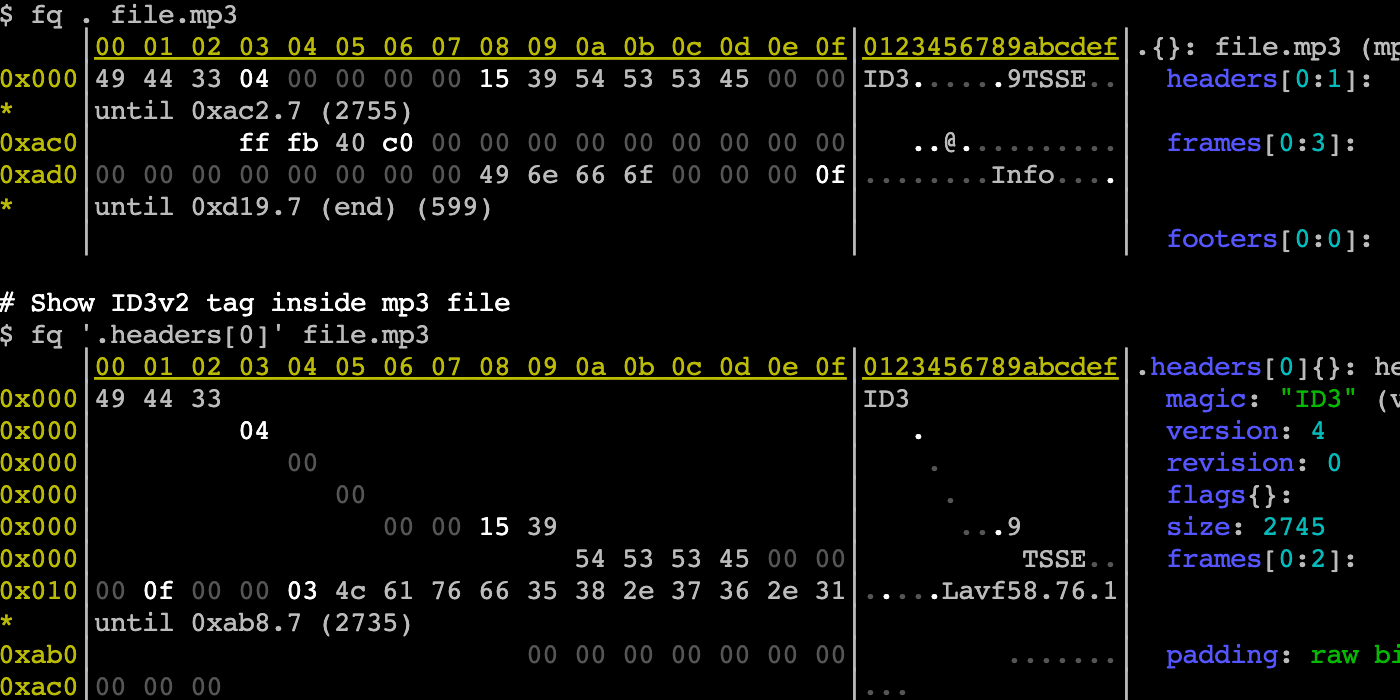Expand the 'frames[0:2]:' entry

click(1261, 559)
